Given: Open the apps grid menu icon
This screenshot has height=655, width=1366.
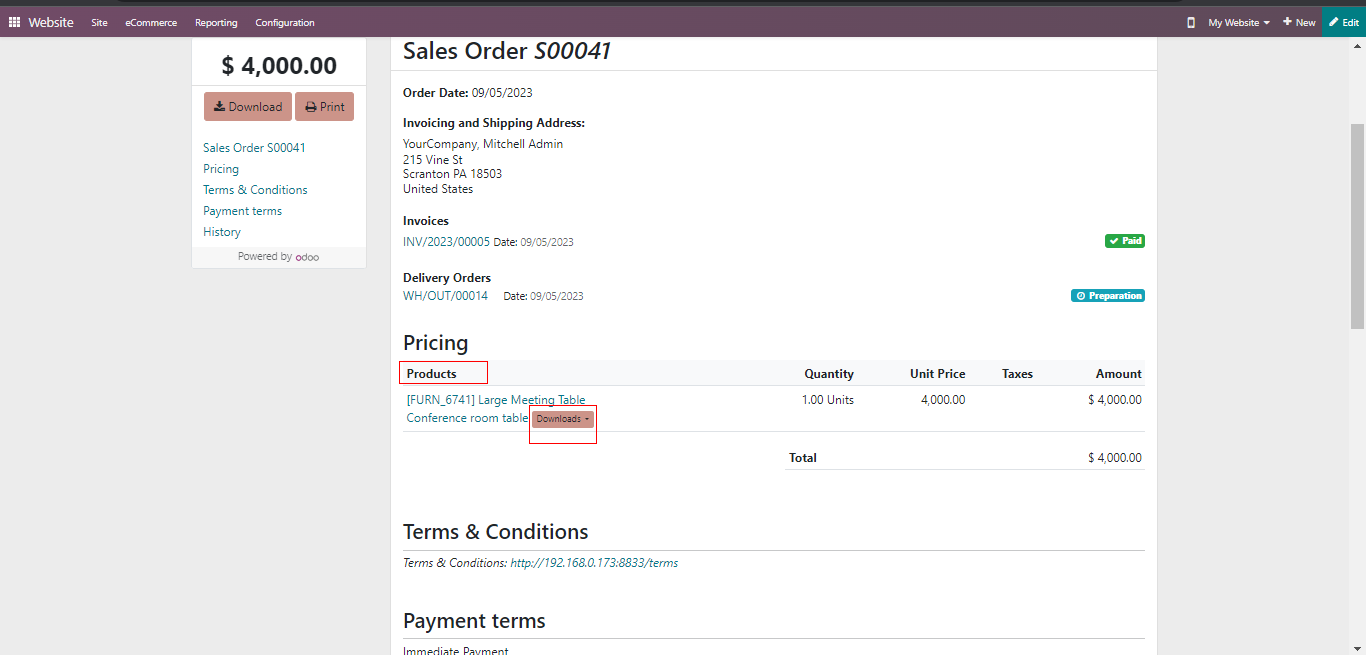Looking at the screenshot, I should (14, 22).
